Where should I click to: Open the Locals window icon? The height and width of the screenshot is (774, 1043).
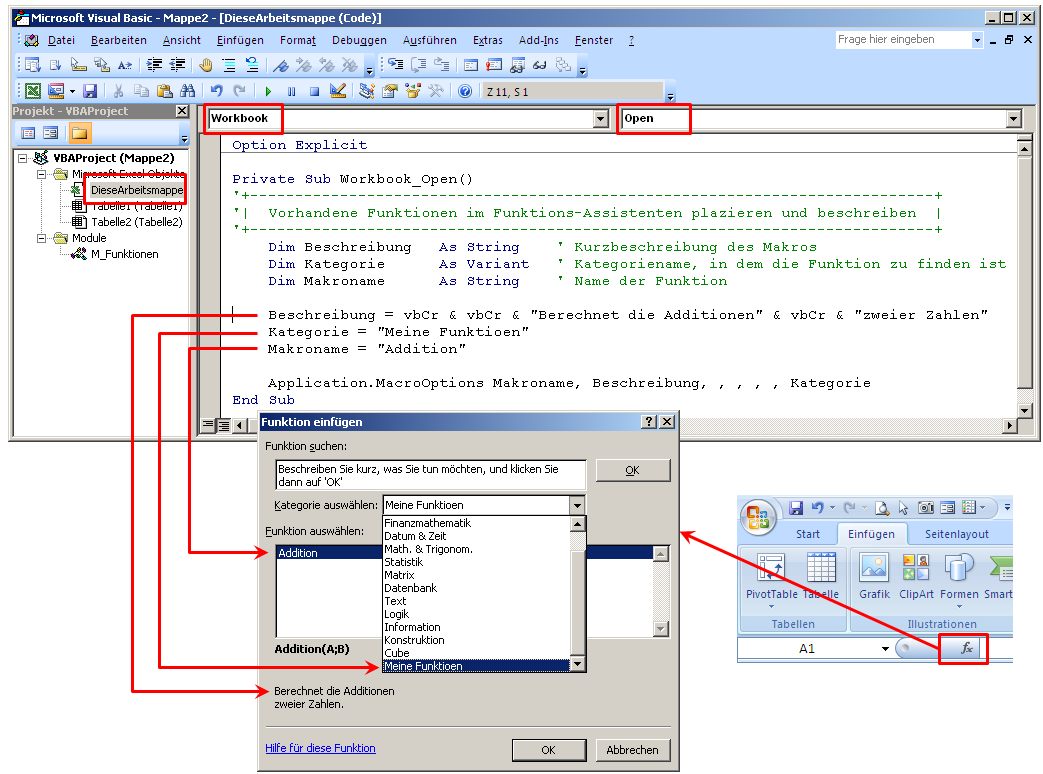coord(471,65)
